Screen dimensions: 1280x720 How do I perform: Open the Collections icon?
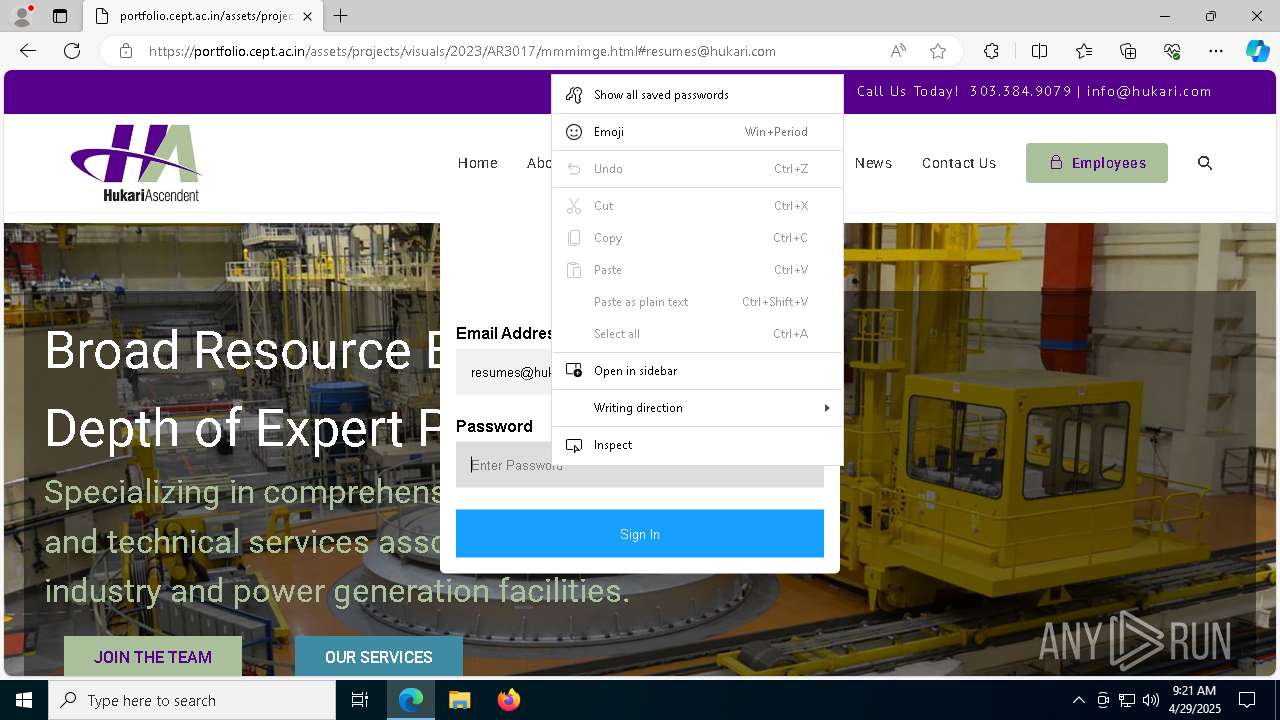(x=1128, y=51)
